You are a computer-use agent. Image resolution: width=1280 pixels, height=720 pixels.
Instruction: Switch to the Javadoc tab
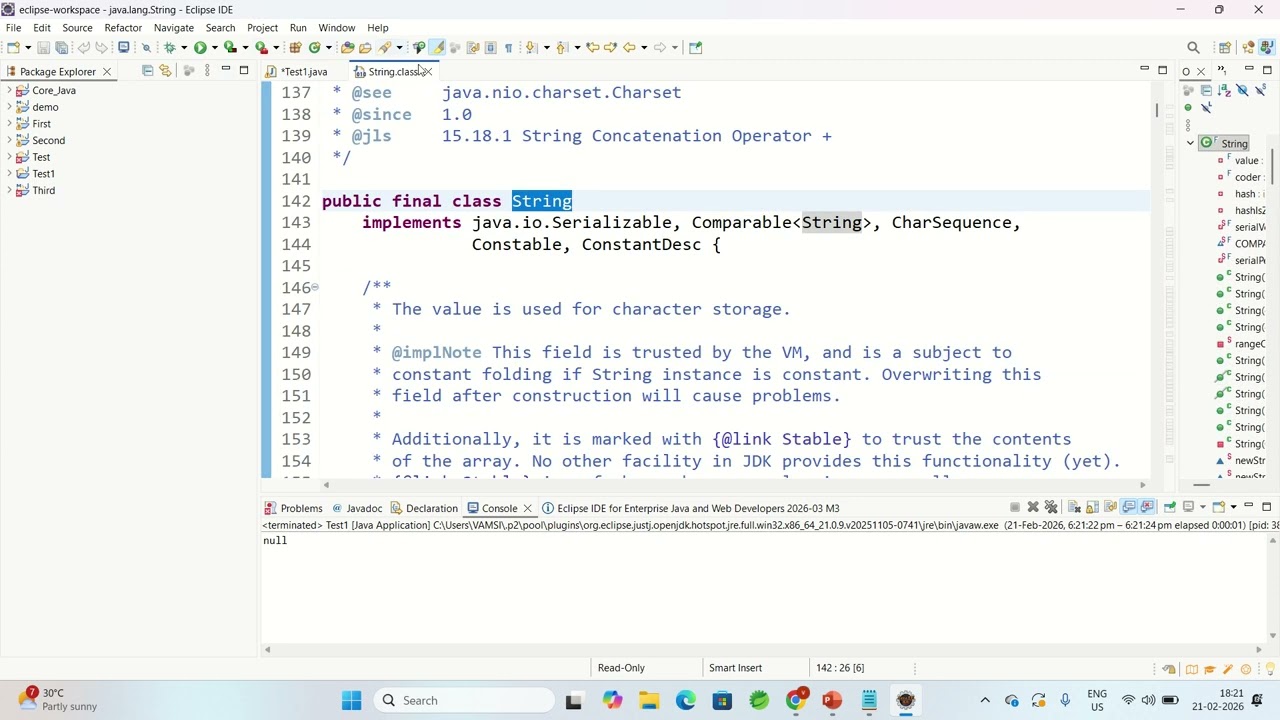(357, 508)
